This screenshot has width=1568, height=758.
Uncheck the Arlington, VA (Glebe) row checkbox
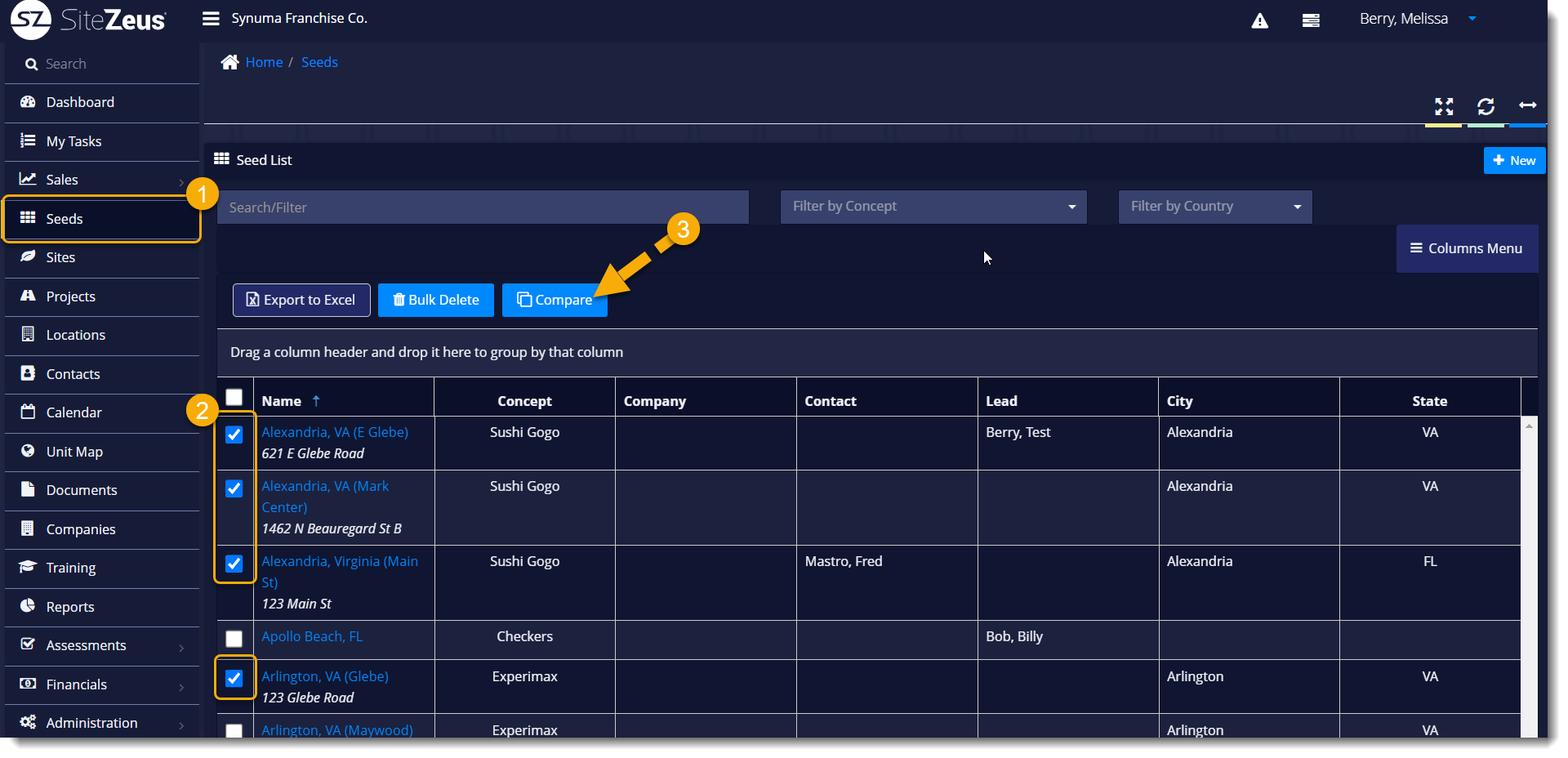[x=234, y=678]
